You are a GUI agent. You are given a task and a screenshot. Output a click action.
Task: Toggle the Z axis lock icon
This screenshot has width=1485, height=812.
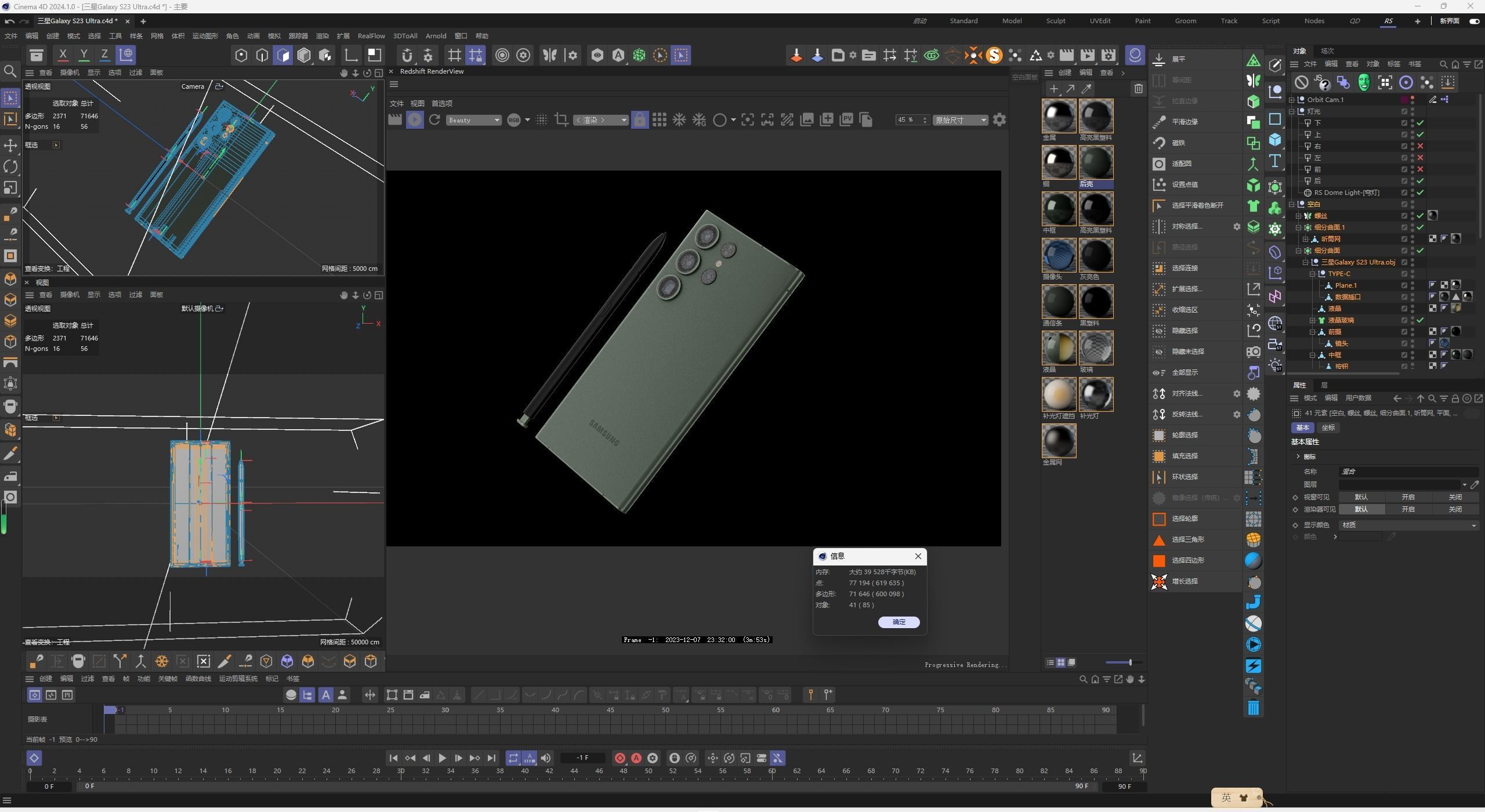point(104,55)
